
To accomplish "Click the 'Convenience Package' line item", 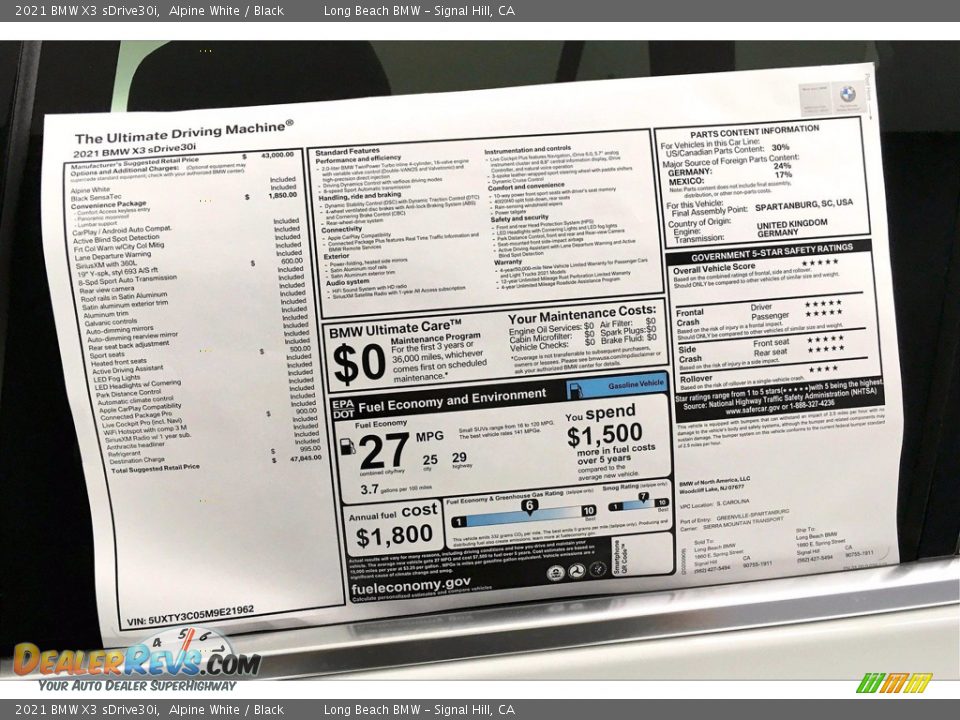I will point(108,205).
